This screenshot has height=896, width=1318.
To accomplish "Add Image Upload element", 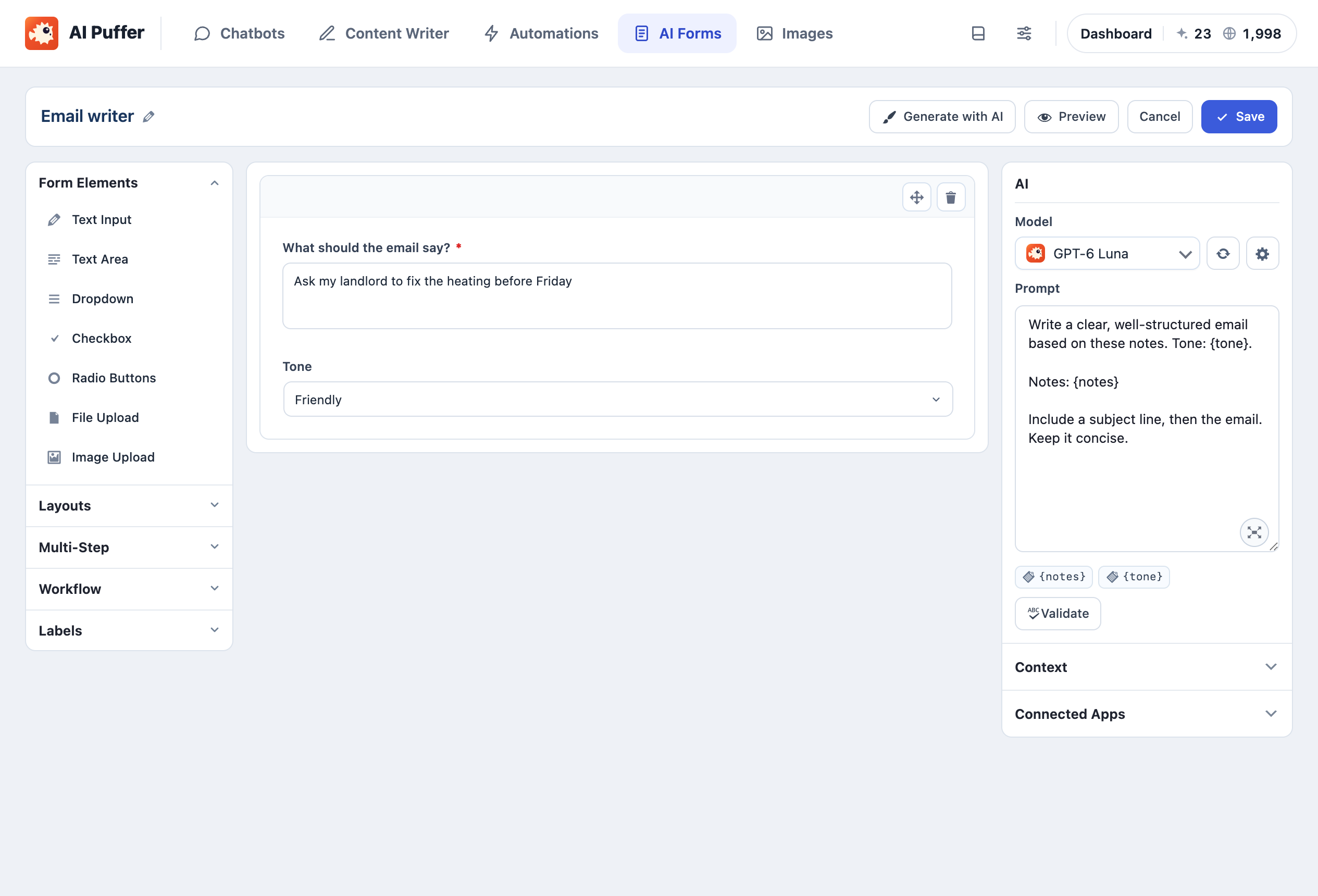I will 129,457.
